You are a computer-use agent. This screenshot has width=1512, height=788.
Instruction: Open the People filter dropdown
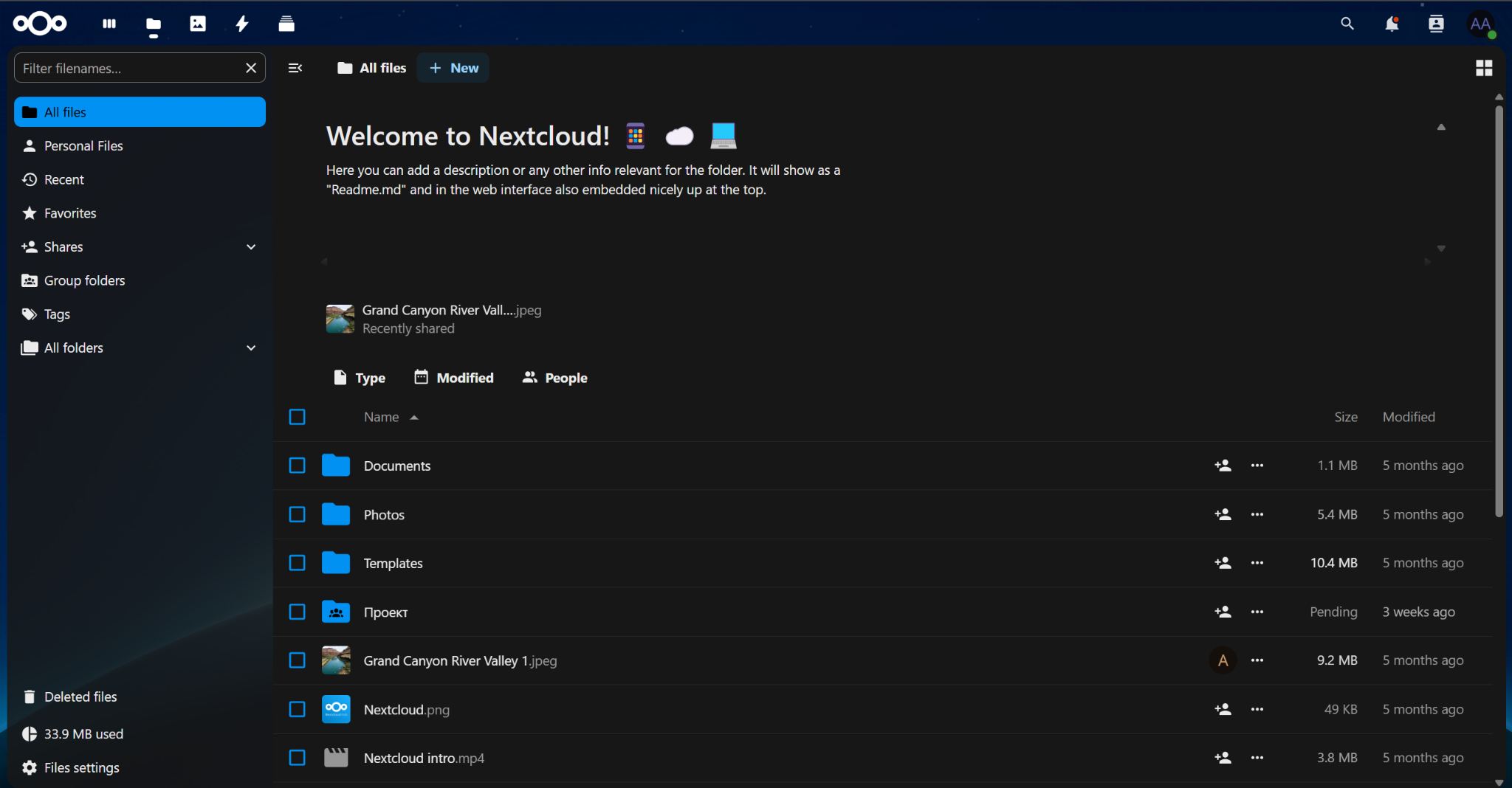click(x=555, y=378)
